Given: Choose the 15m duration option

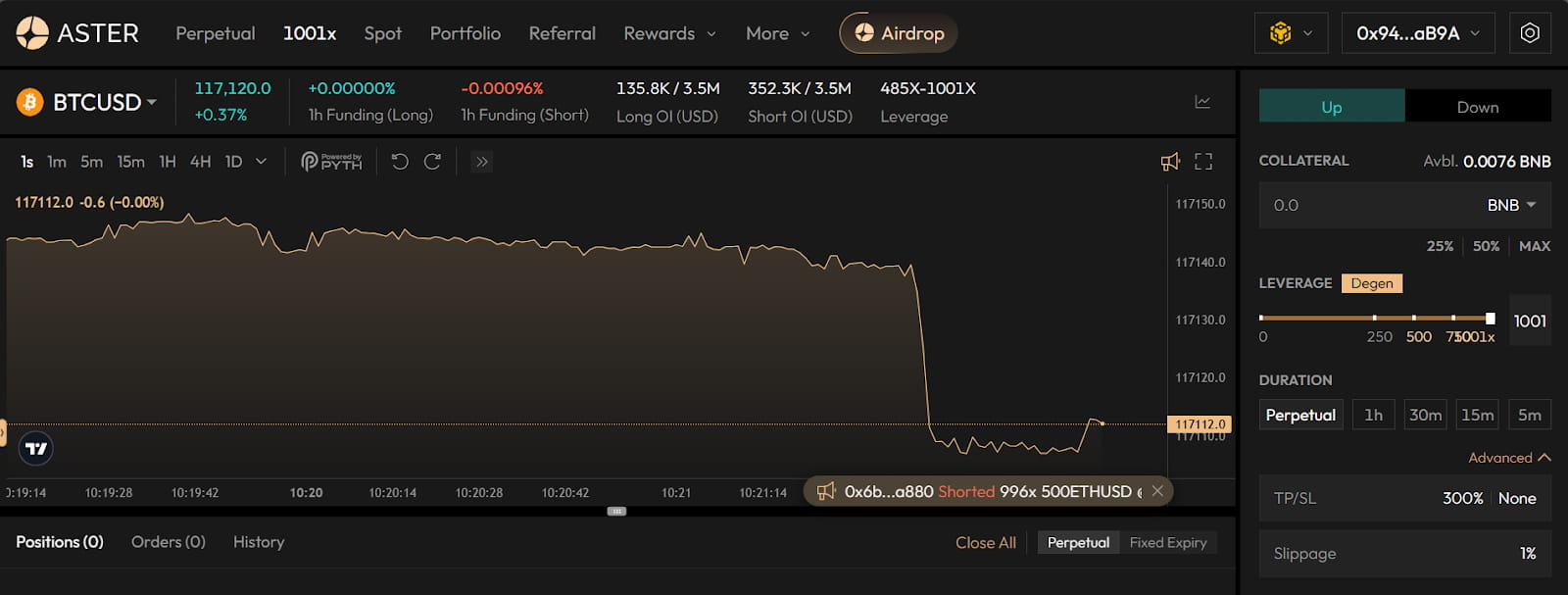Looking at the screenshot, I should point(1477,415).
